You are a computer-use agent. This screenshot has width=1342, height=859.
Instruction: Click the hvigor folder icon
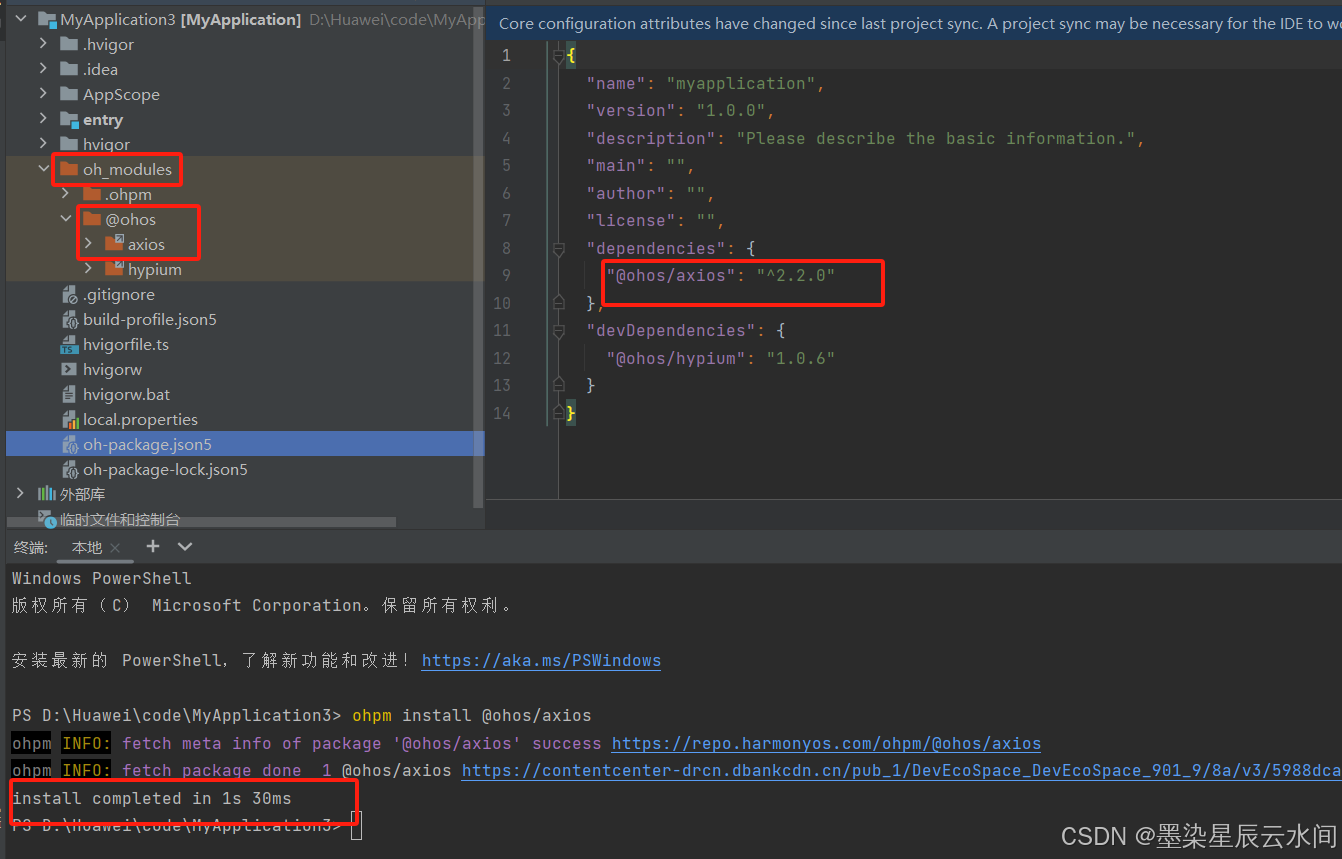69,144
